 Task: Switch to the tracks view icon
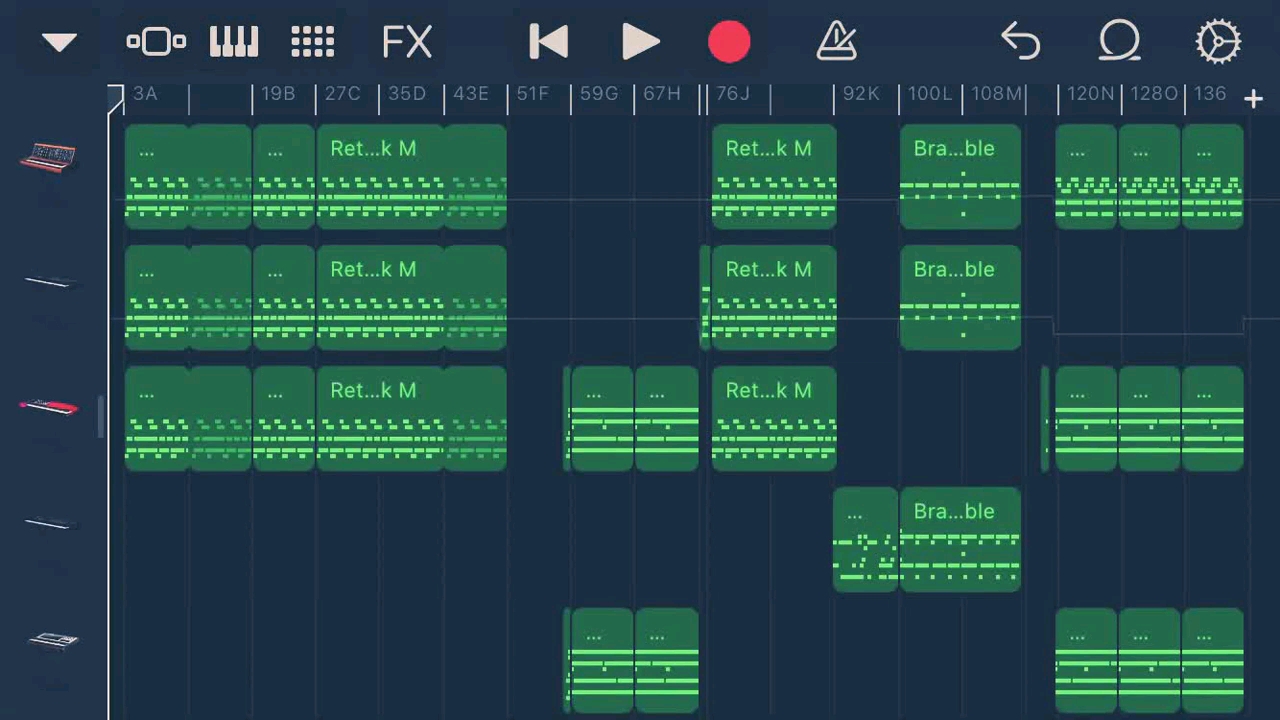coord(156,42)
